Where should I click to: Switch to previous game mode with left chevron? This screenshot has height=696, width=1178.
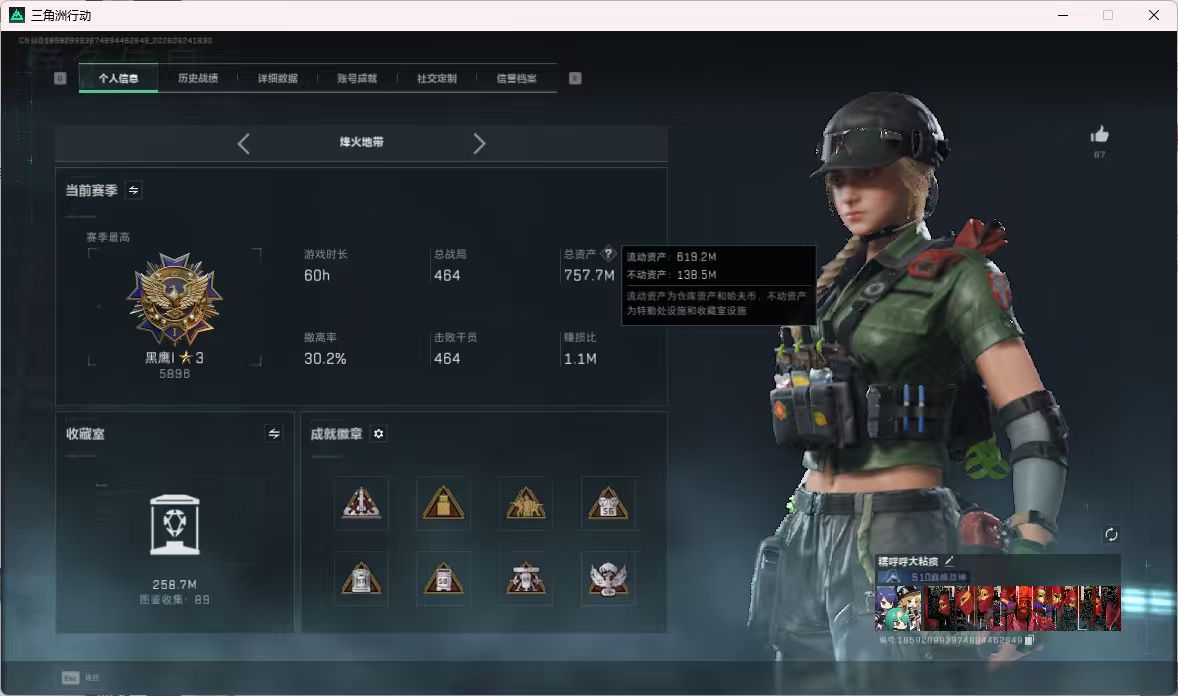tap(243, 143)
